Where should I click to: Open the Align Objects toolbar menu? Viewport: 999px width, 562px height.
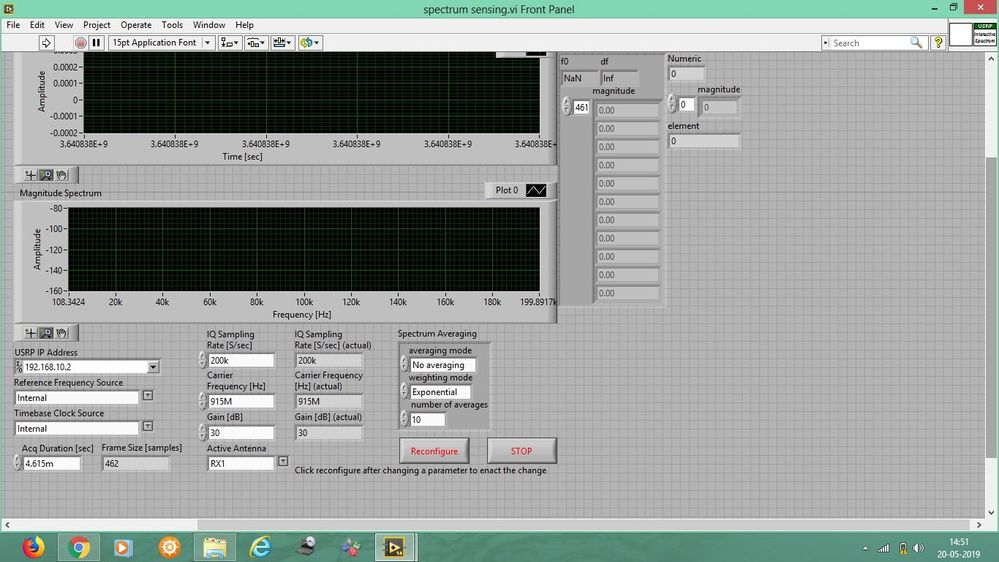(x=230, y=43)
